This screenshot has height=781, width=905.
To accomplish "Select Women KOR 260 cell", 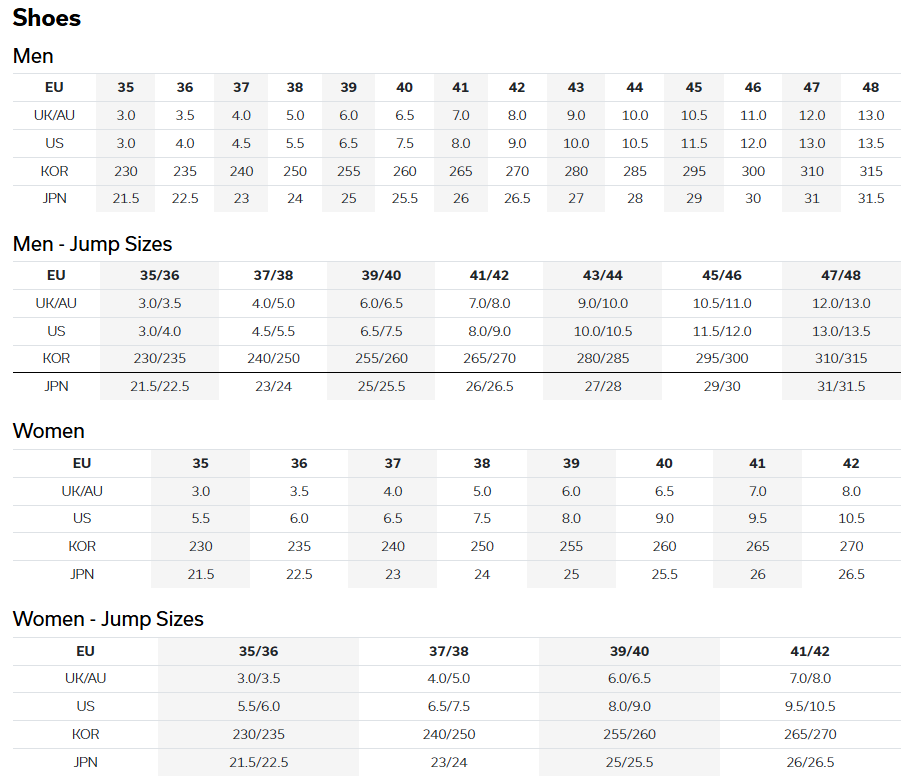I will [x=664, y=546].
